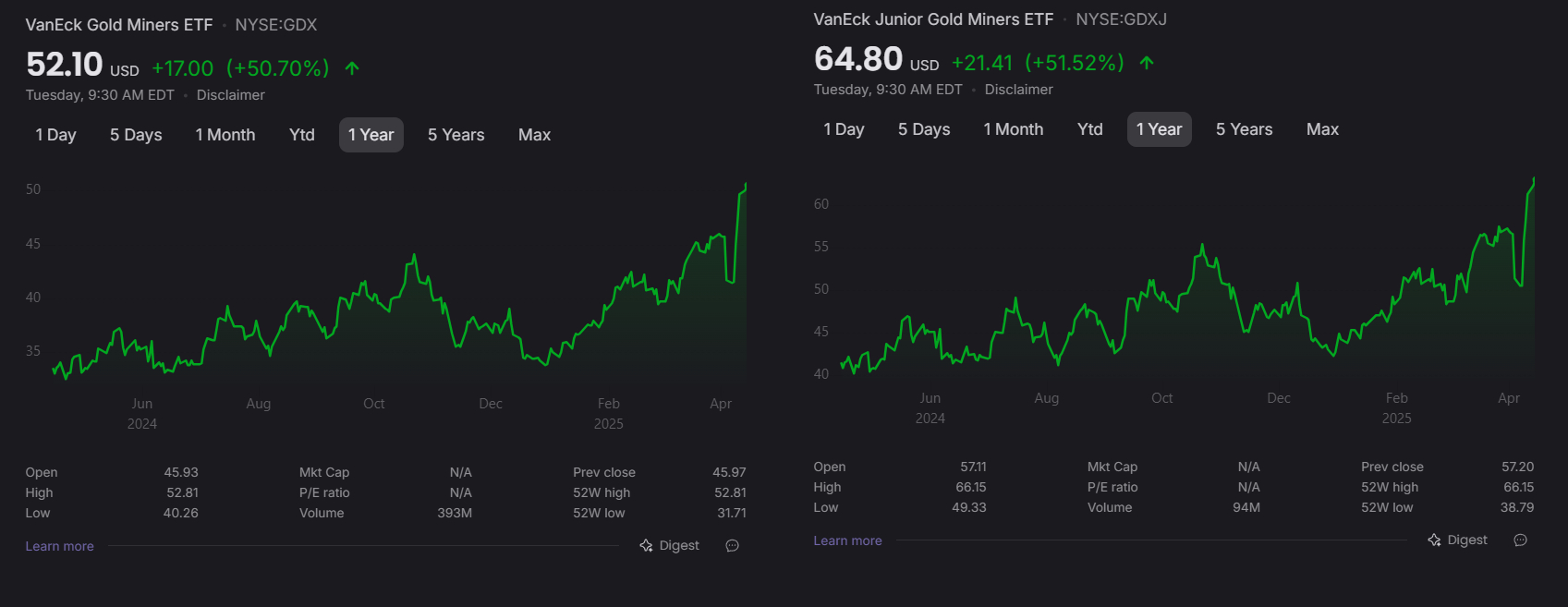This screenshot has height=607, width=1568.
Task: Open Disclaimer link under GDX price
Action: 231,95
